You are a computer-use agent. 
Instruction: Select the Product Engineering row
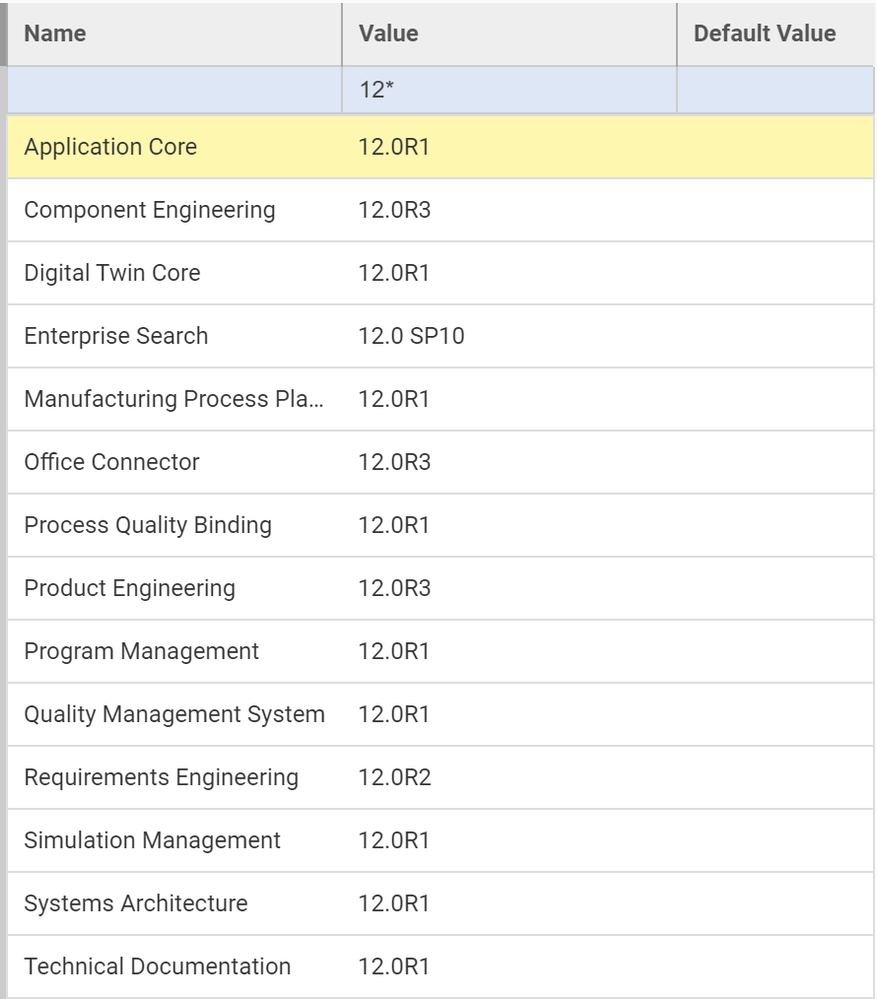point(129,588)
